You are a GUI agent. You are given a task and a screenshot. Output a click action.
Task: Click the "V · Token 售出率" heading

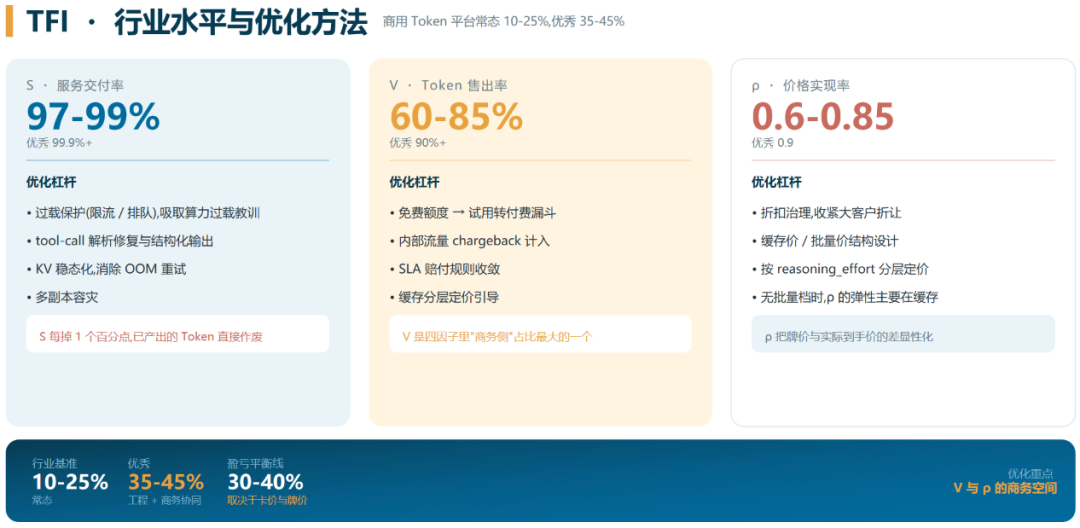click(448, 85)
